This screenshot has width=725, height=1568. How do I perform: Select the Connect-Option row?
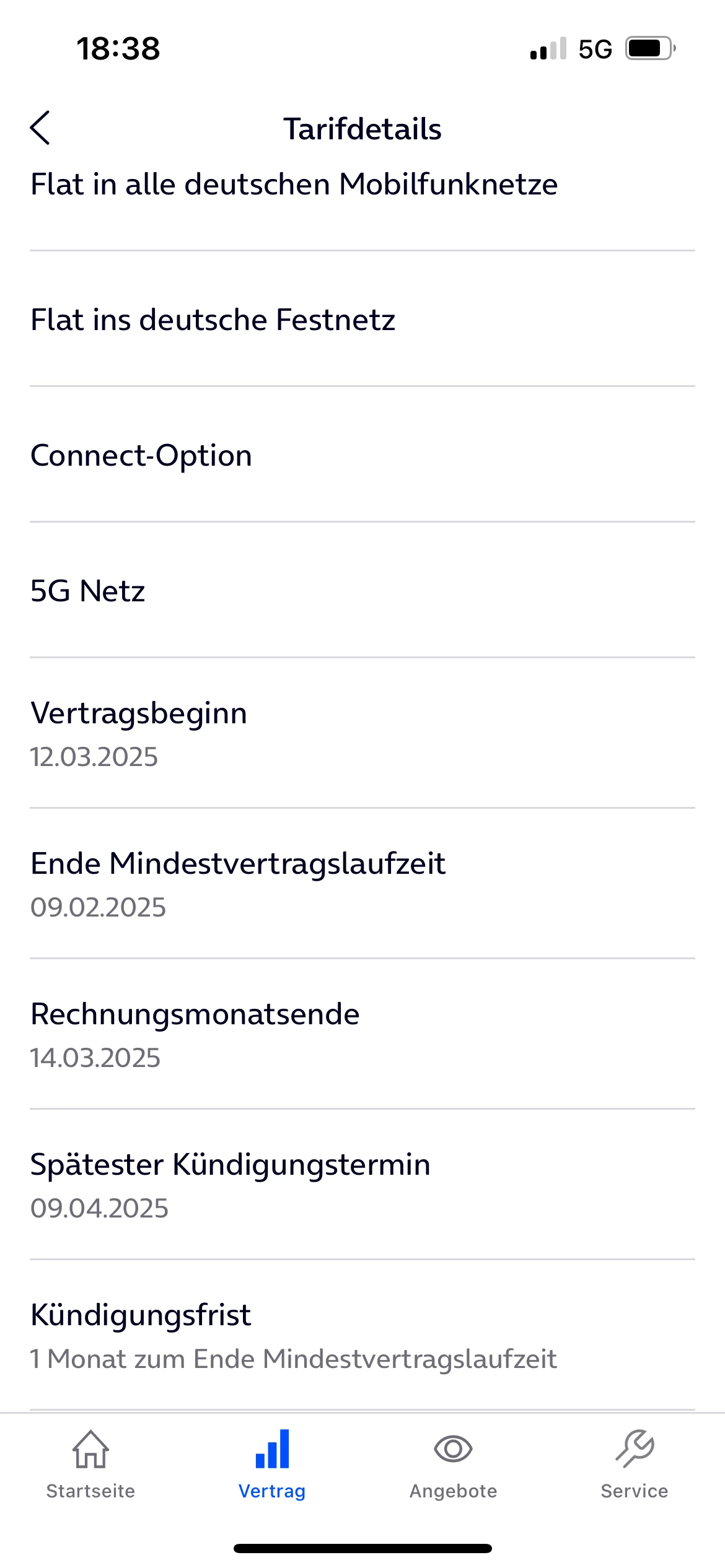coord(141,456)
